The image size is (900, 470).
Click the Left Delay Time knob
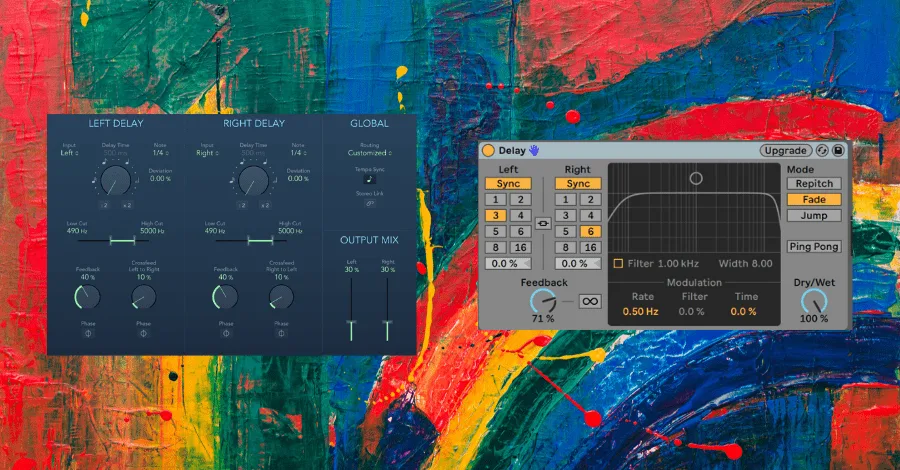115,180
